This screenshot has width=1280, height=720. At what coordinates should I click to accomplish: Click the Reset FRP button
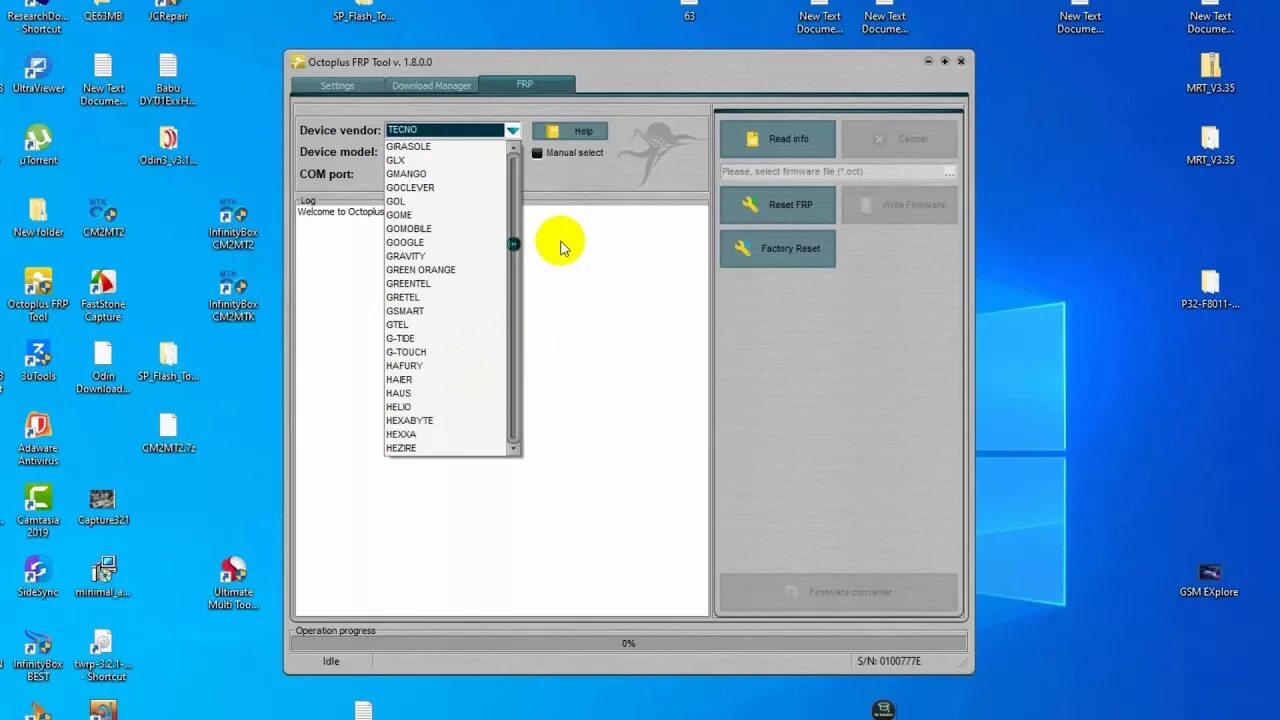777,205
